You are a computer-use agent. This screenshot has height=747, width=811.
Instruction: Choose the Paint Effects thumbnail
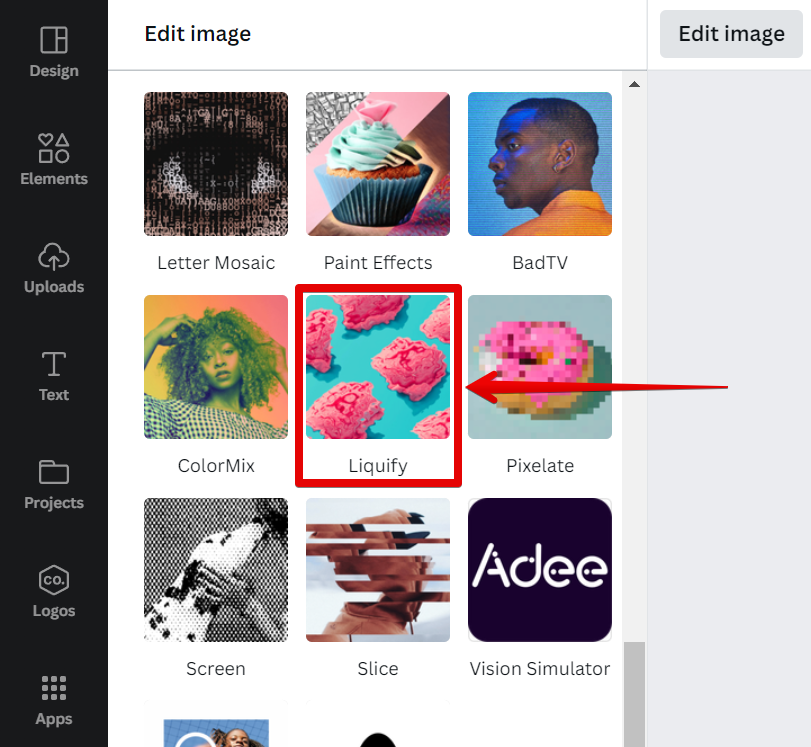[378, 164]
